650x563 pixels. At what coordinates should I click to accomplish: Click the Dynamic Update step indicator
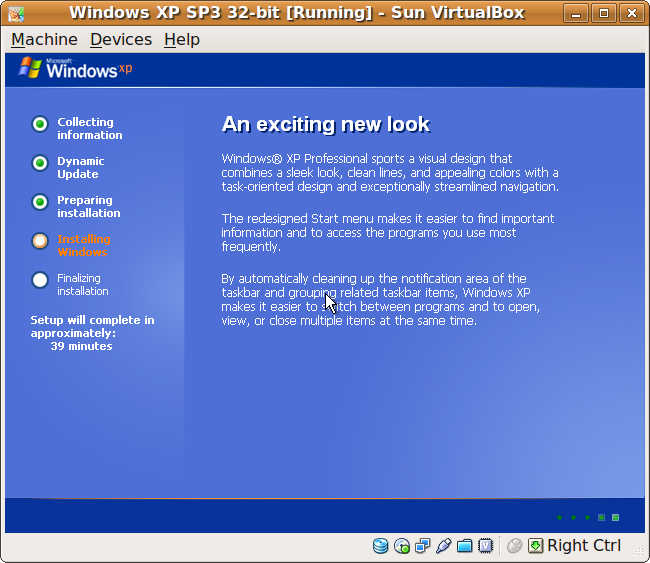(40, 163)
